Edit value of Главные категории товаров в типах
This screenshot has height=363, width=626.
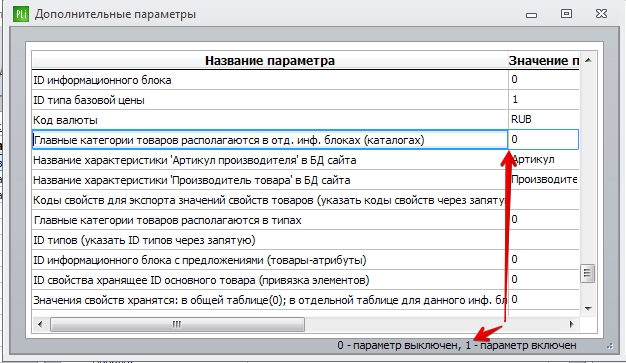coord(543,220)
